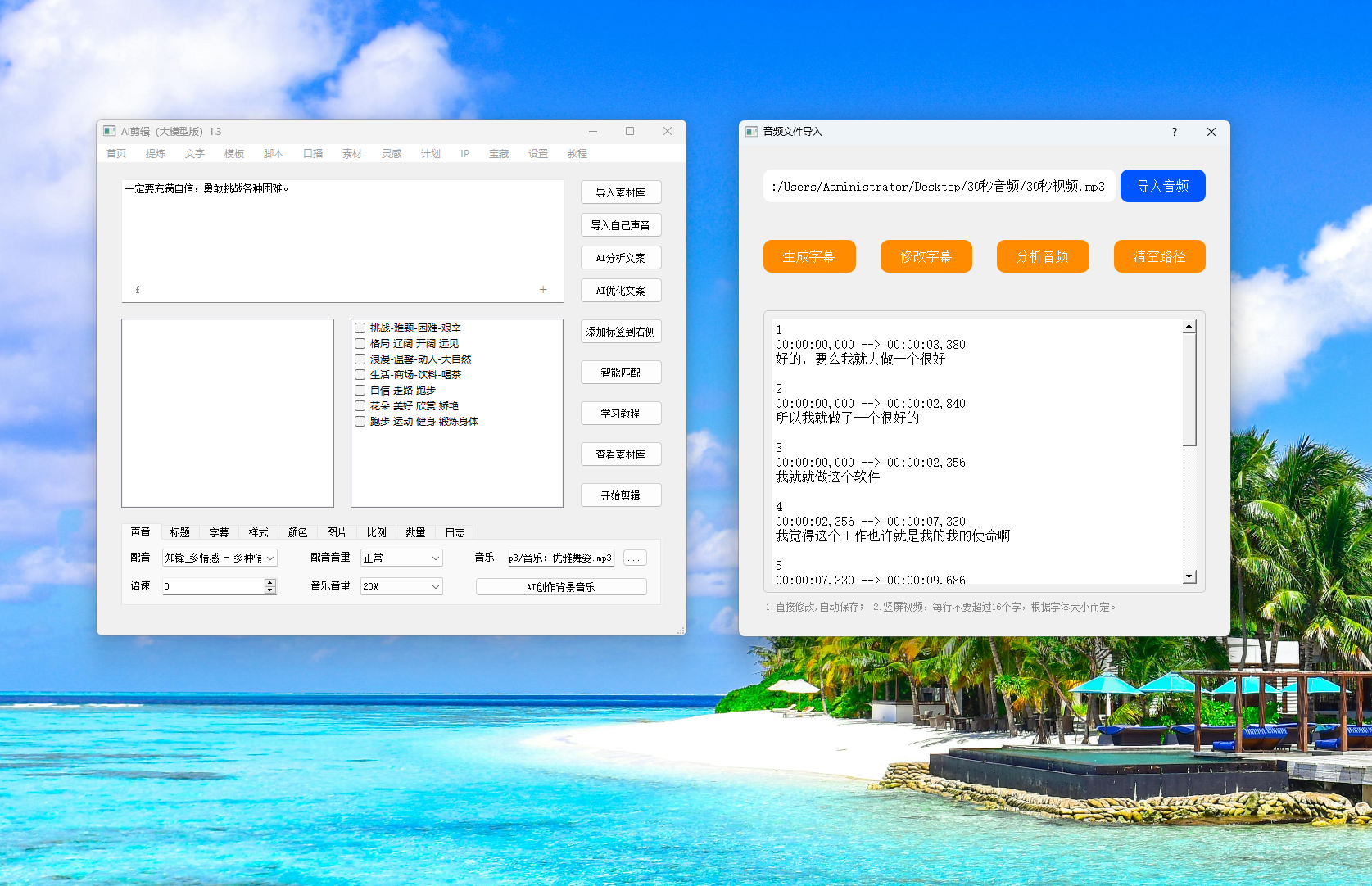Tick the 跑步 运动 健身 锻炼身体 checkbox
The image size is (1372, 886).
click(x=360, y=422)
